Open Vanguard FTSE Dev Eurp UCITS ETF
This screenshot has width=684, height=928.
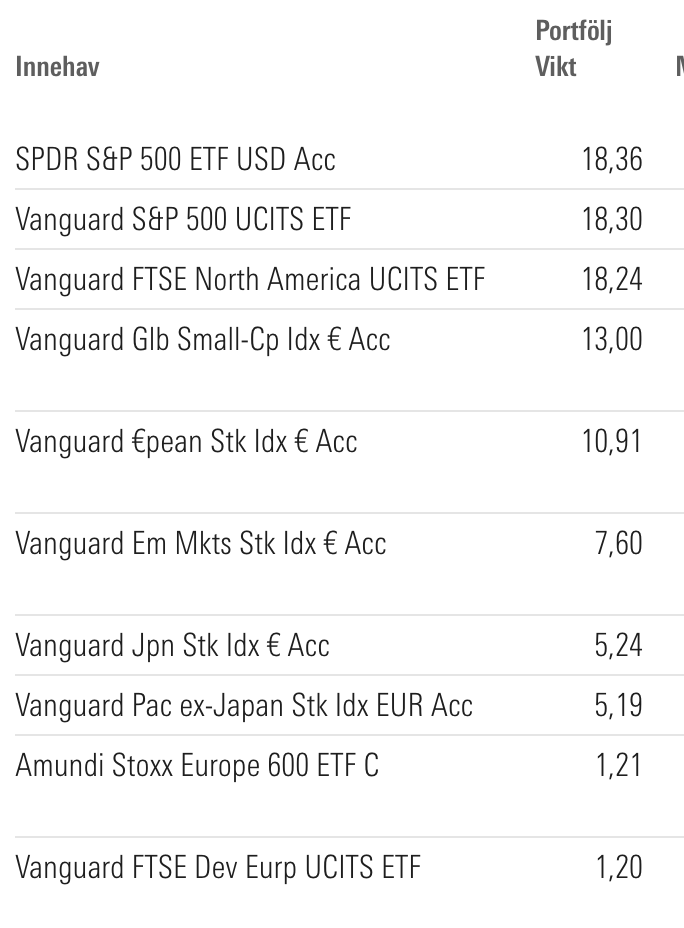coord(218,867)
